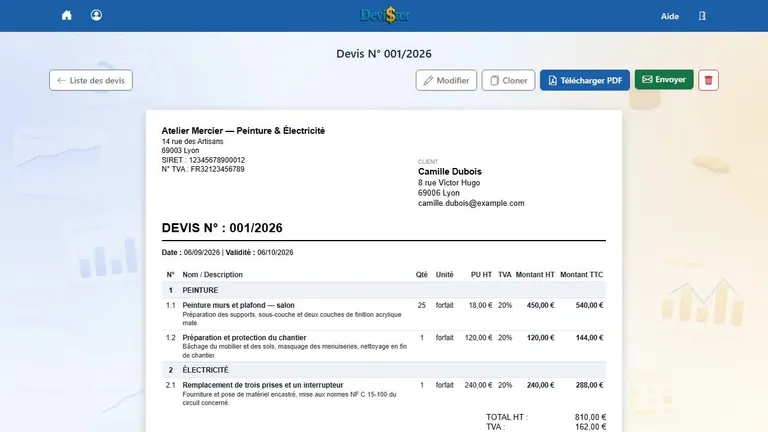Click the 288,00 € TTC amount

(590, 385)
